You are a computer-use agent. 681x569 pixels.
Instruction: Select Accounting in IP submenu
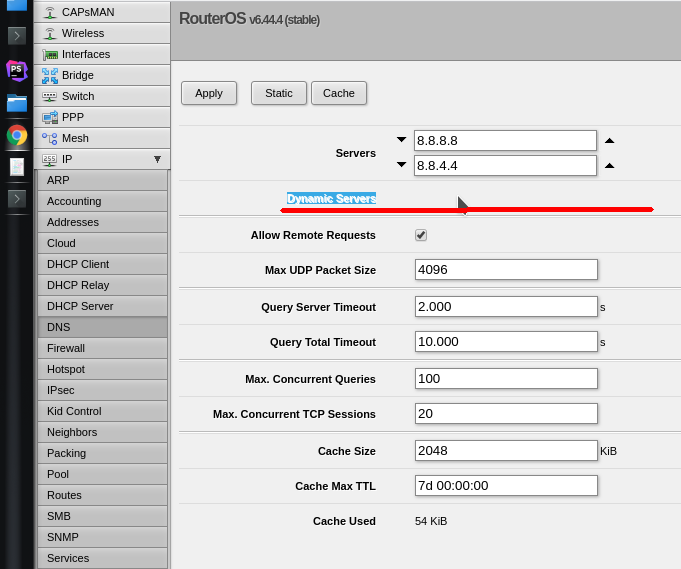pyautogui.click(x=102, y=201)
